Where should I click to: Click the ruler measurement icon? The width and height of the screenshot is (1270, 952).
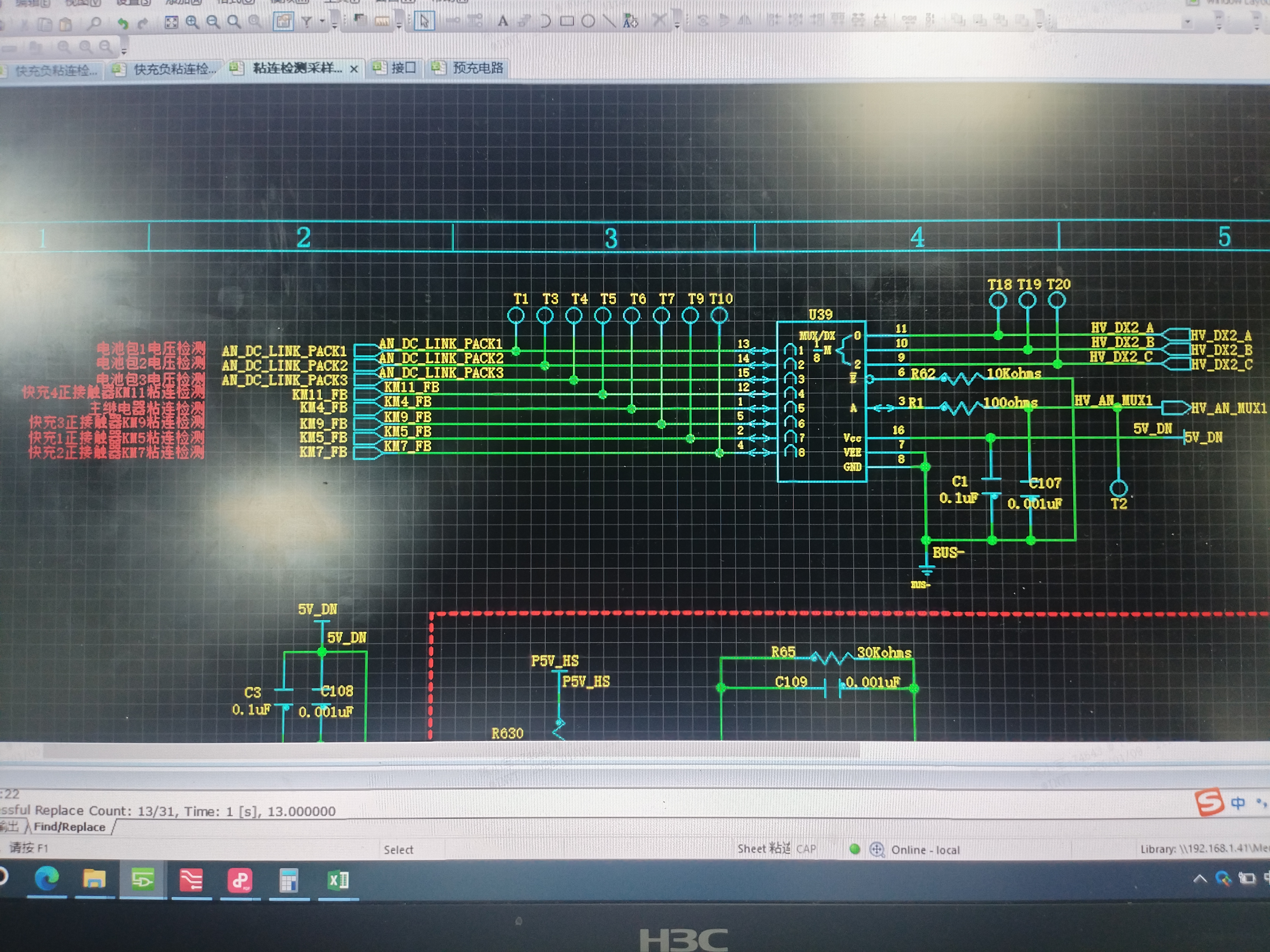382,21
